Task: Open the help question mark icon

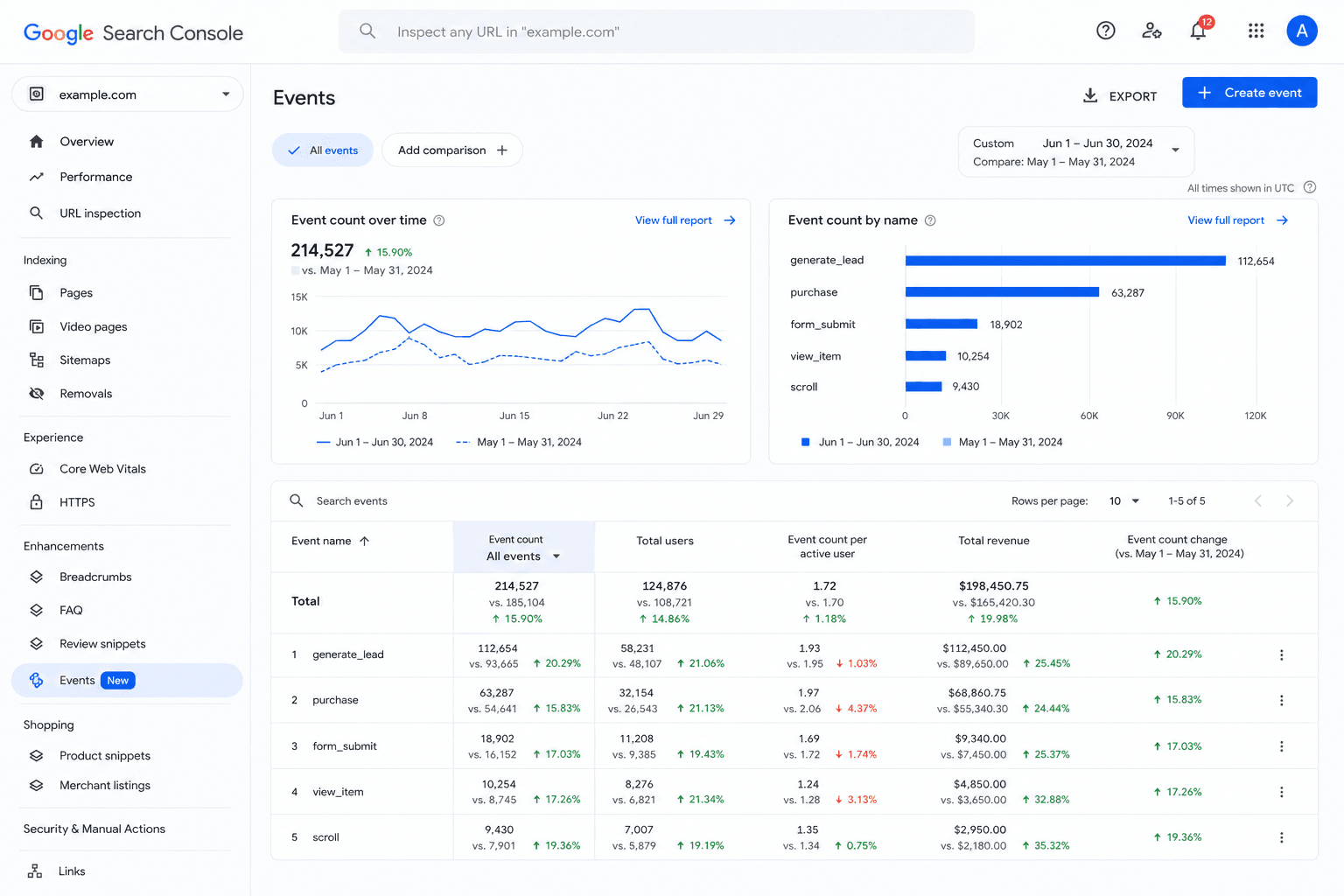Action: [1106, 31]
